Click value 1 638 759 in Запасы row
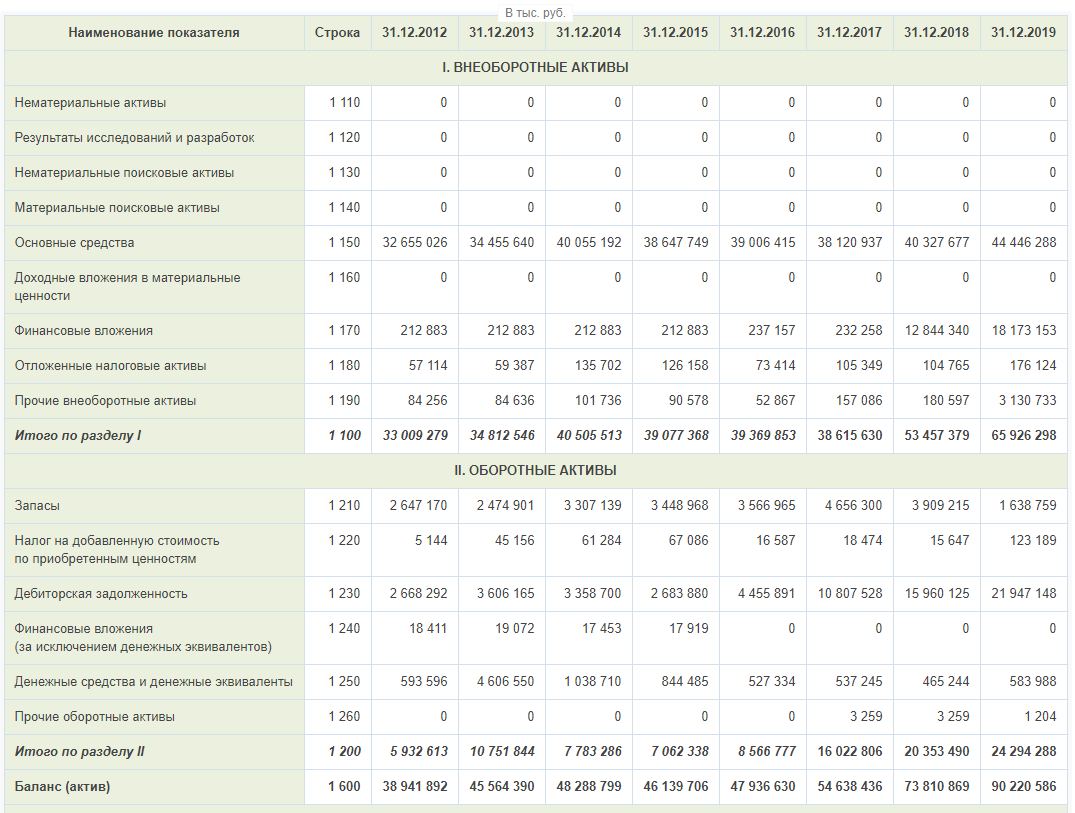Viewport: 1075px width, 813px height. coord(1028,506)
